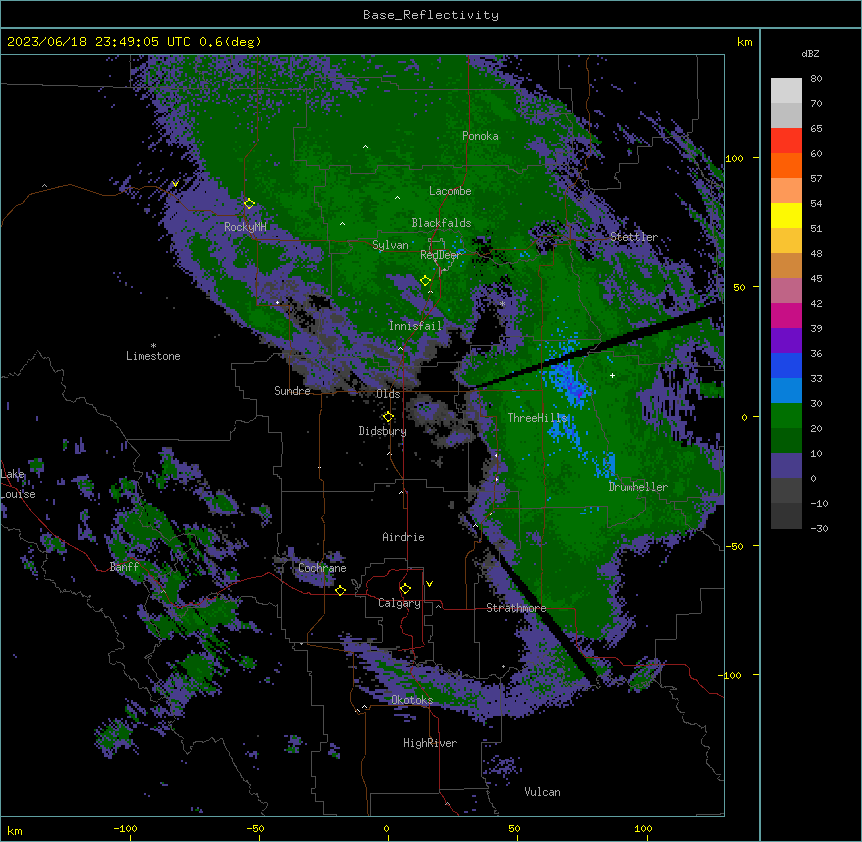Click the yellow diamond marker below Cochrane

[x=340, y=590]
